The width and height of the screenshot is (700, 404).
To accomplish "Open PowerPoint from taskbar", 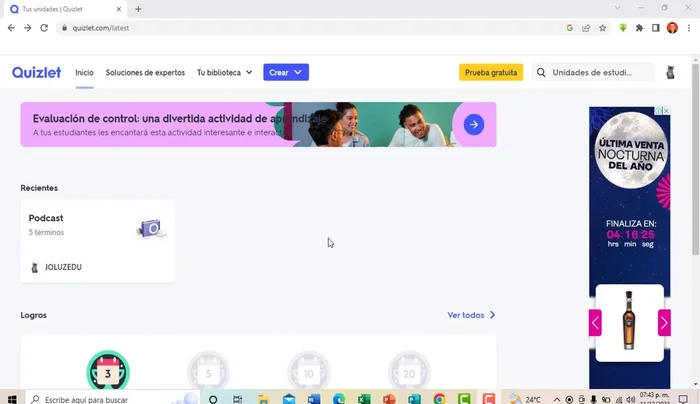I will [389, 399].
